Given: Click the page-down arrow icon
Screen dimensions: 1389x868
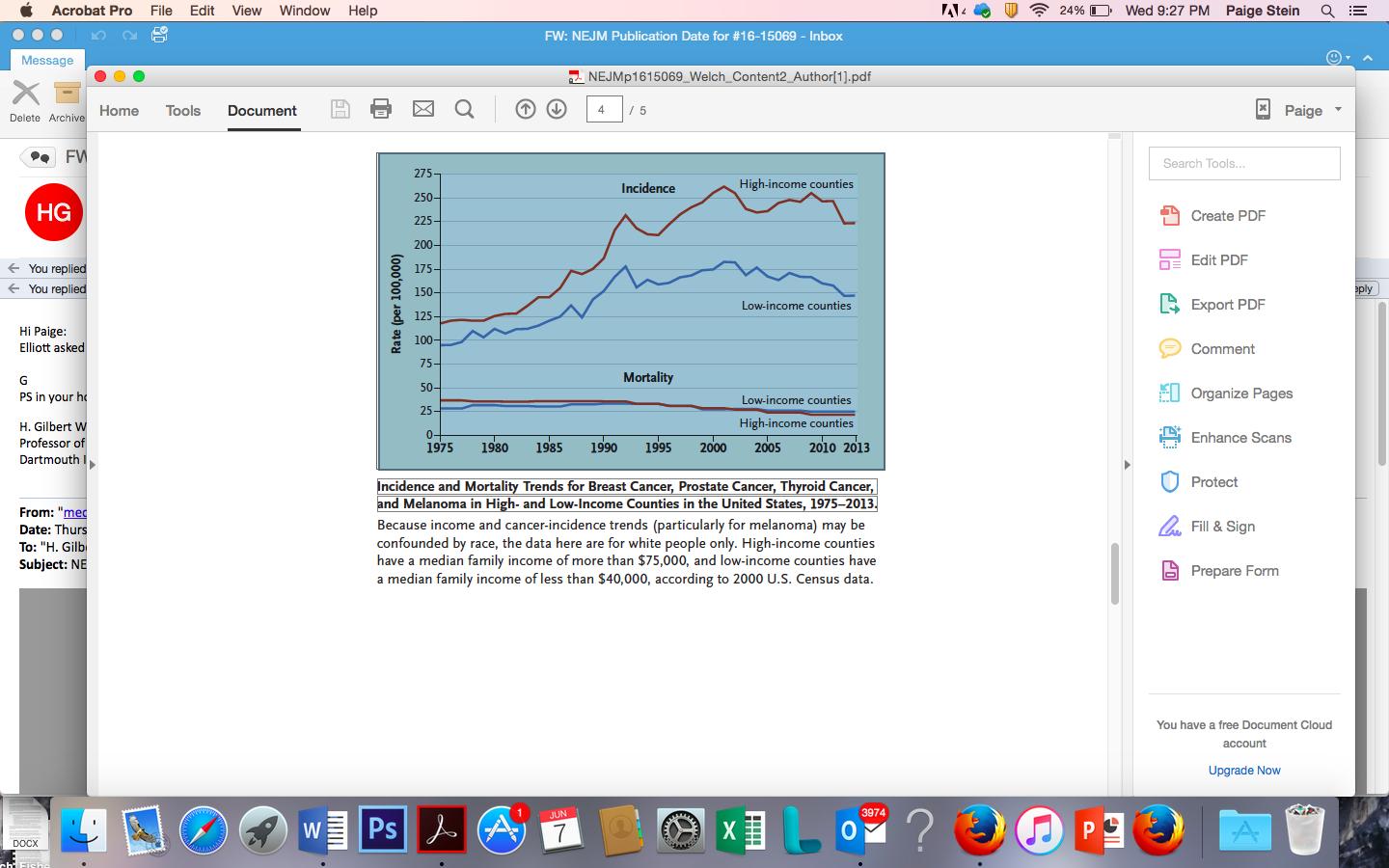Looking at the screenshot, I should tap(557, 109).
